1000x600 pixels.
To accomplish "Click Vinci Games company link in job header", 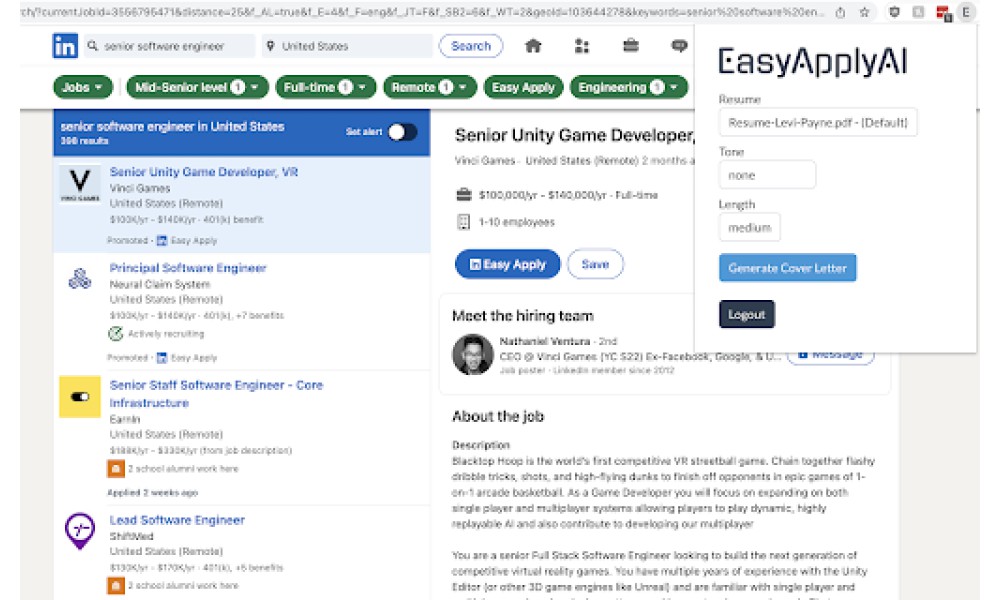I will point(485,161).
